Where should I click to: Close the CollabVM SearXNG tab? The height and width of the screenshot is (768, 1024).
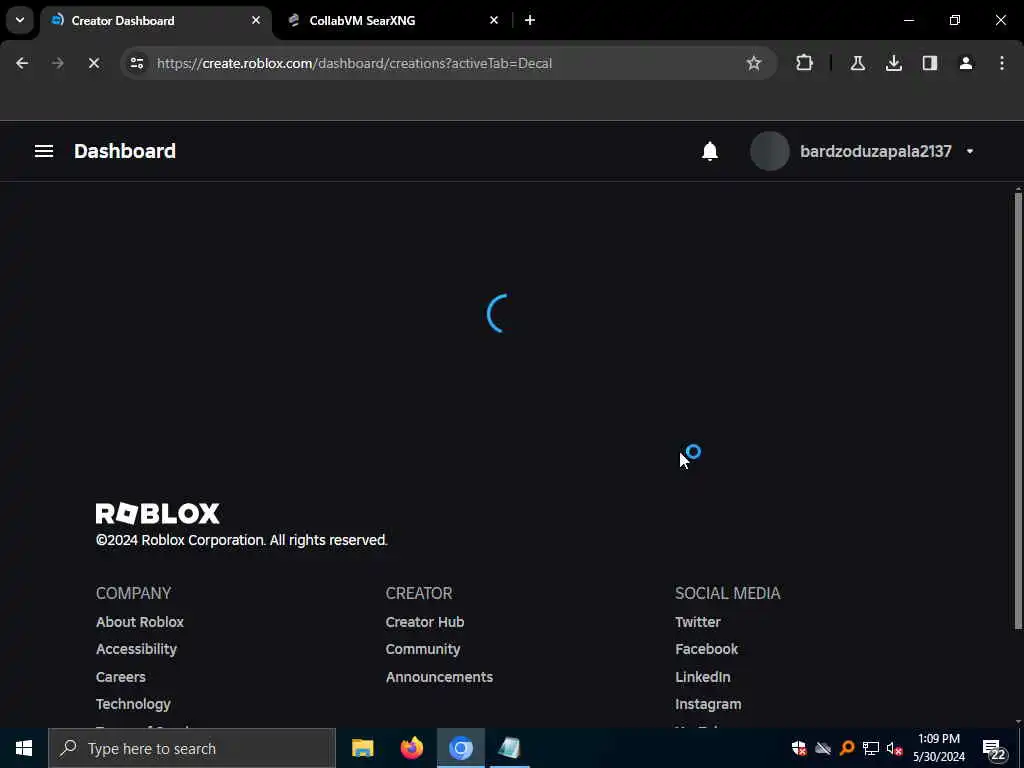494,20
